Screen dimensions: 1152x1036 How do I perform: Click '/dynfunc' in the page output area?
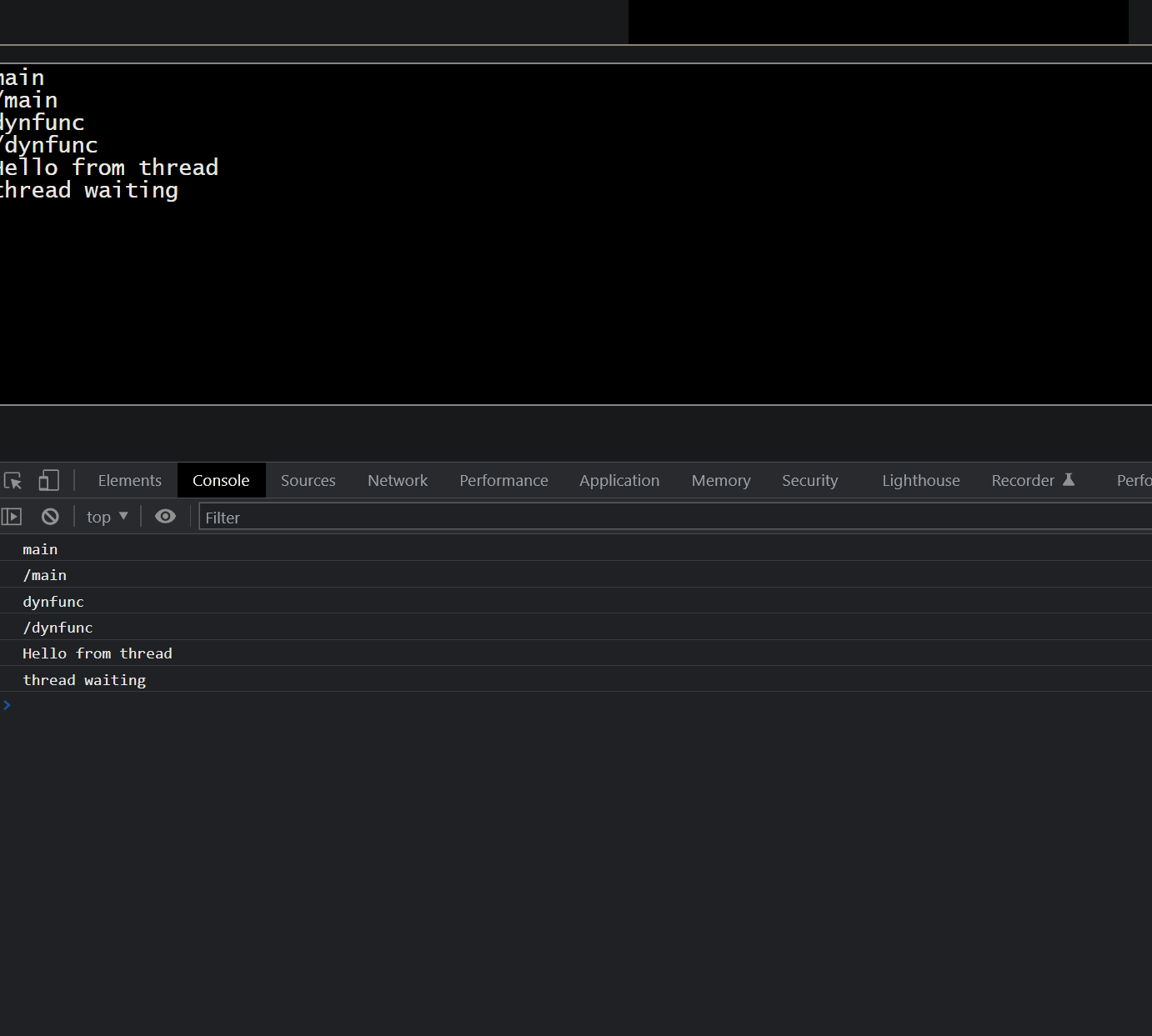(x=49, y=145)
